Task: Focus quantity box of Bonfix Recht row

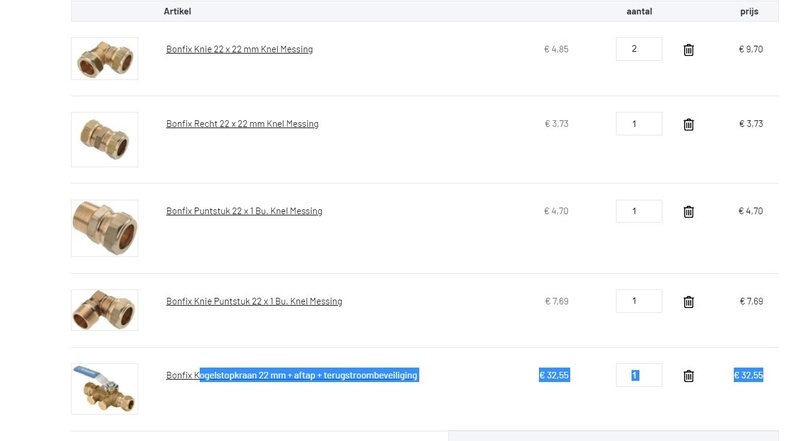Action: [638, 124]
